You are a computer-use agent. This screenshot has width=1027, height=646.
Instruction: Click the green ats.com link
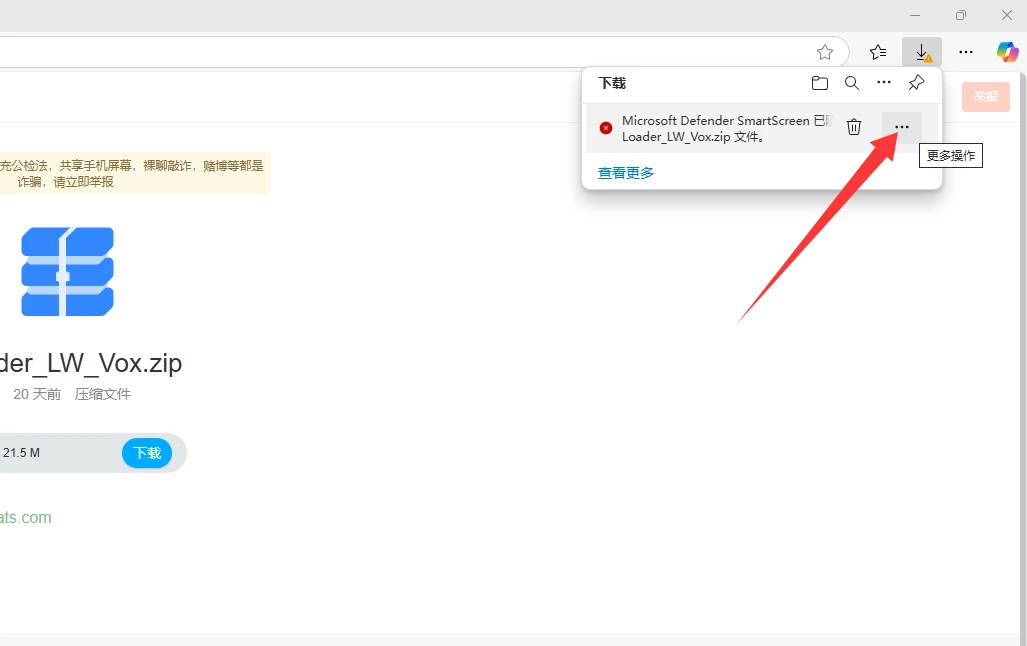(x=26, y=517)
